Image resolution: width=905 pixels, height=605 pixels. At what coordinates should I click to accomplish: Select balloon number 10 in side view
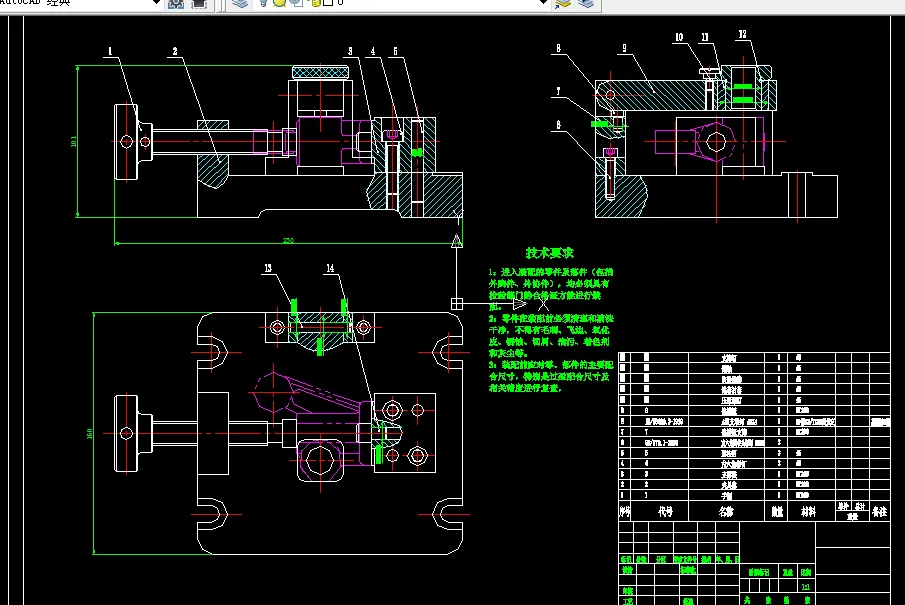679,38
